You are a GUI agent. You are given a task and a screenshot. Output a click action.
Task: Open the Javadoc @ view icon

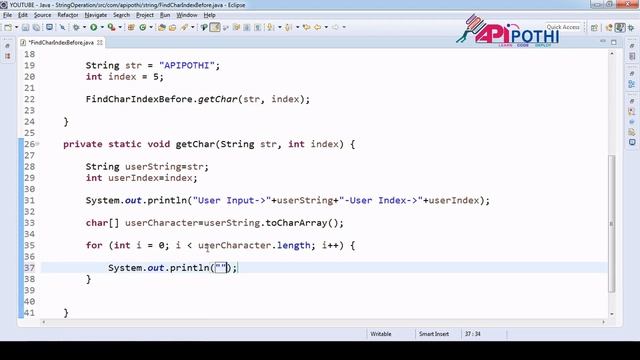pos(632,122)
